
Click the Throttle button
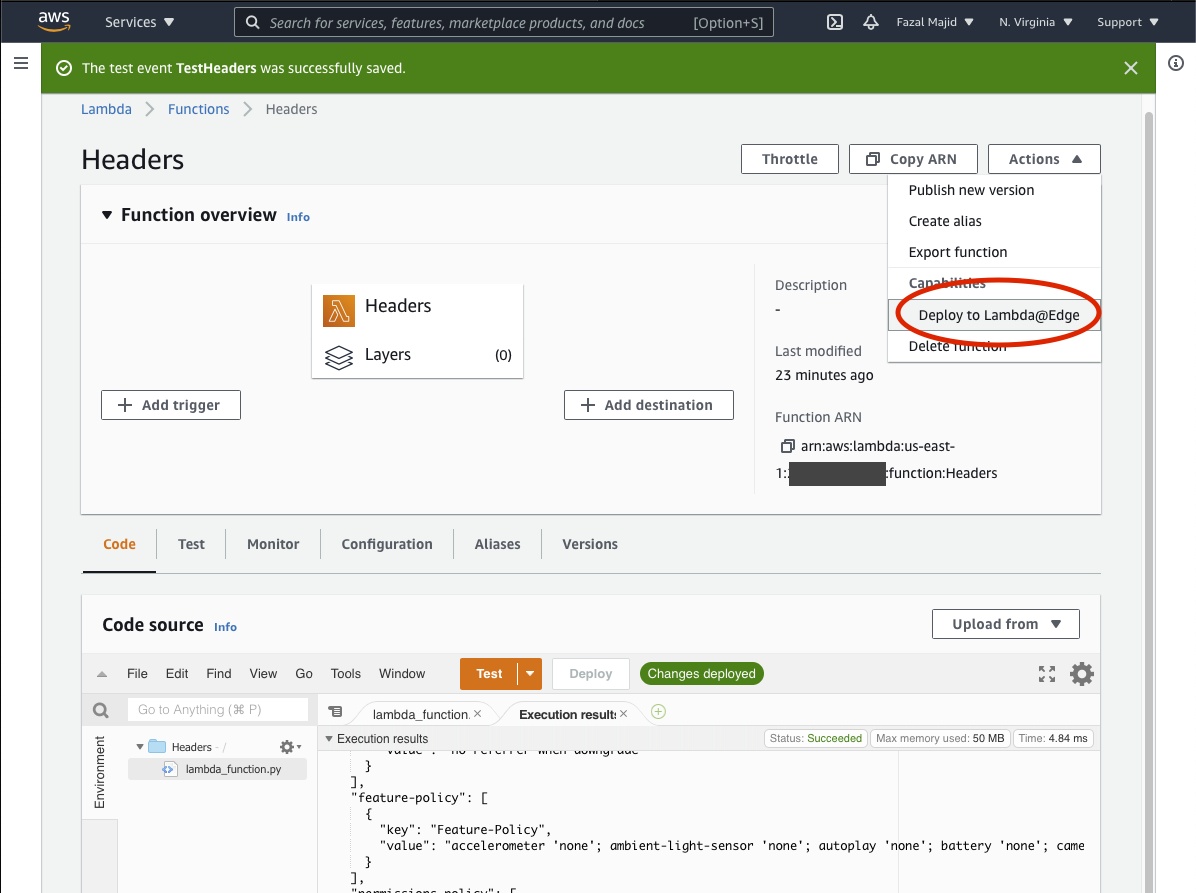[789, 159]
